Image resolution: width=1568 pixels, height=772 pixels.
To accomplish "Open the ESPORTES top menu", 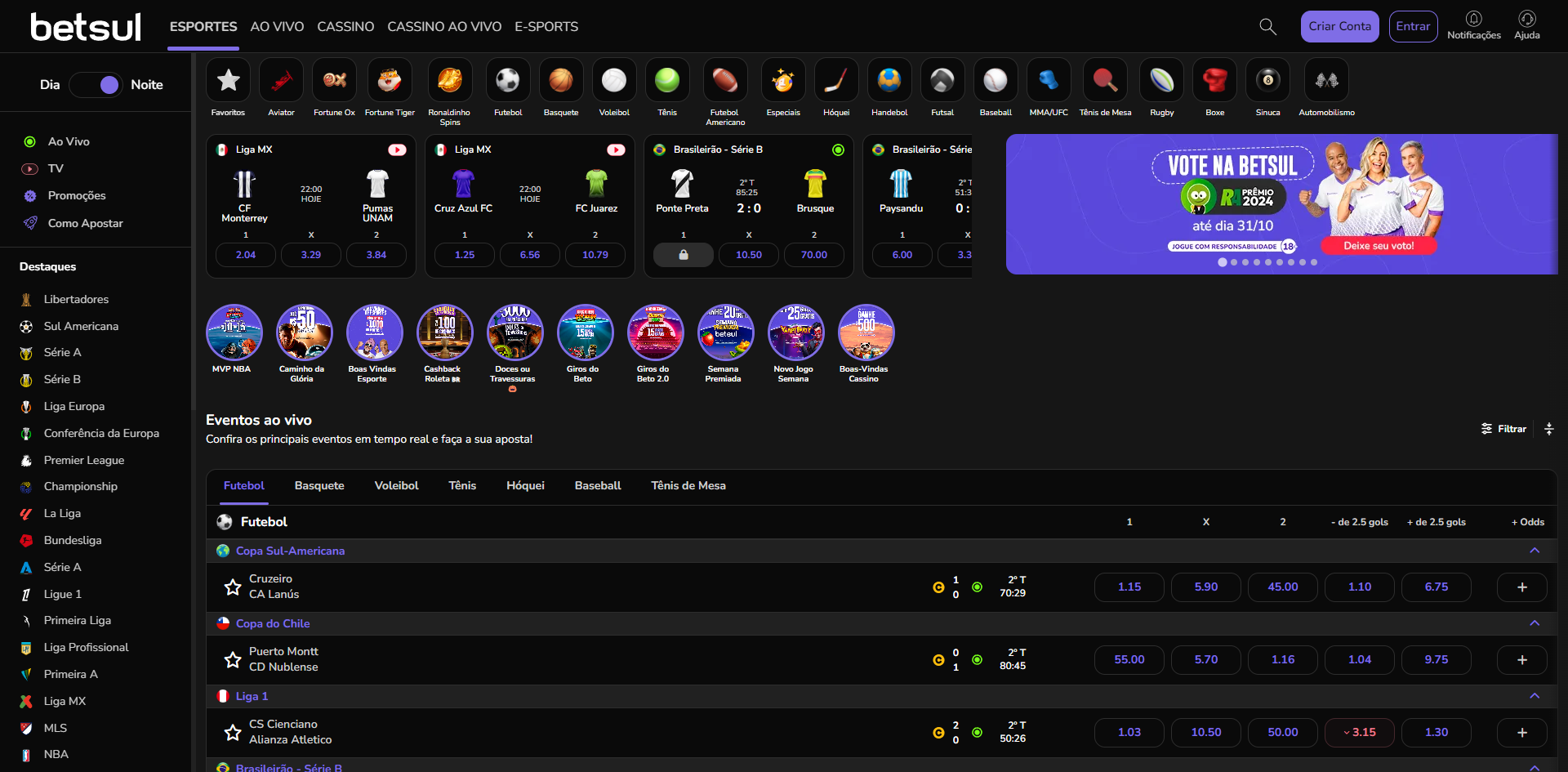I will pyautogui.click(x=203, y=27).
